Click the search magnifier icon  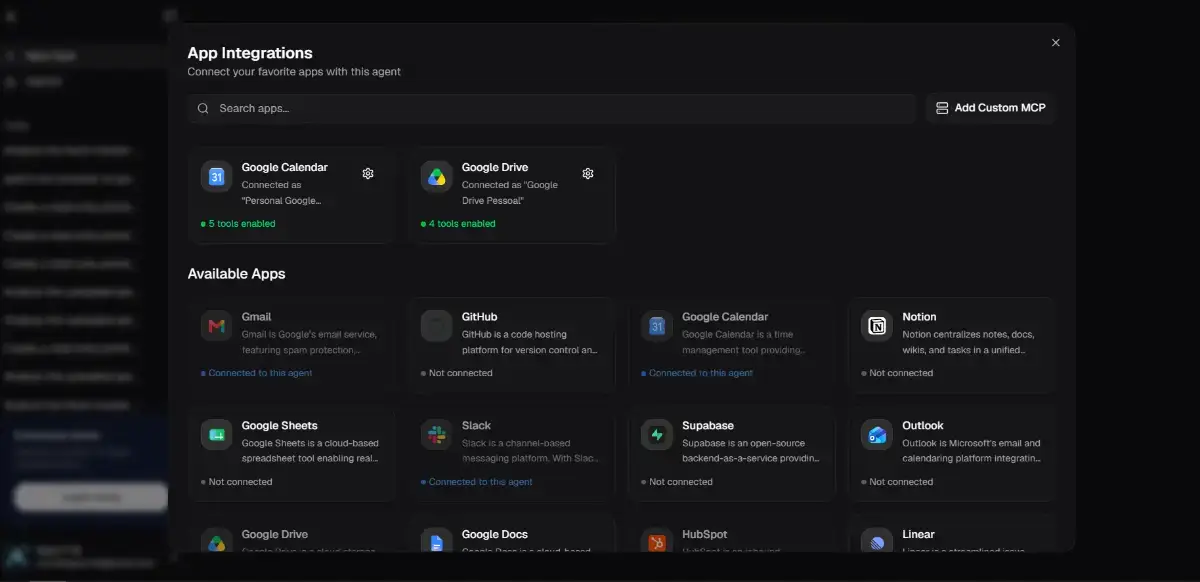point(203,108)
